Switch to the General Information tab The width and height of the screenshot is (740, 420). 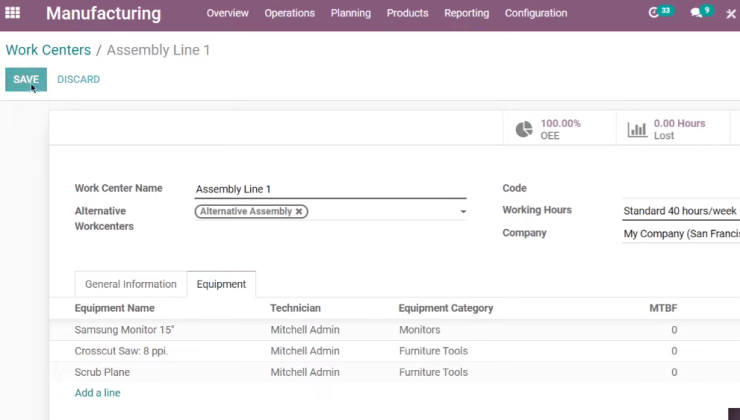131,284
